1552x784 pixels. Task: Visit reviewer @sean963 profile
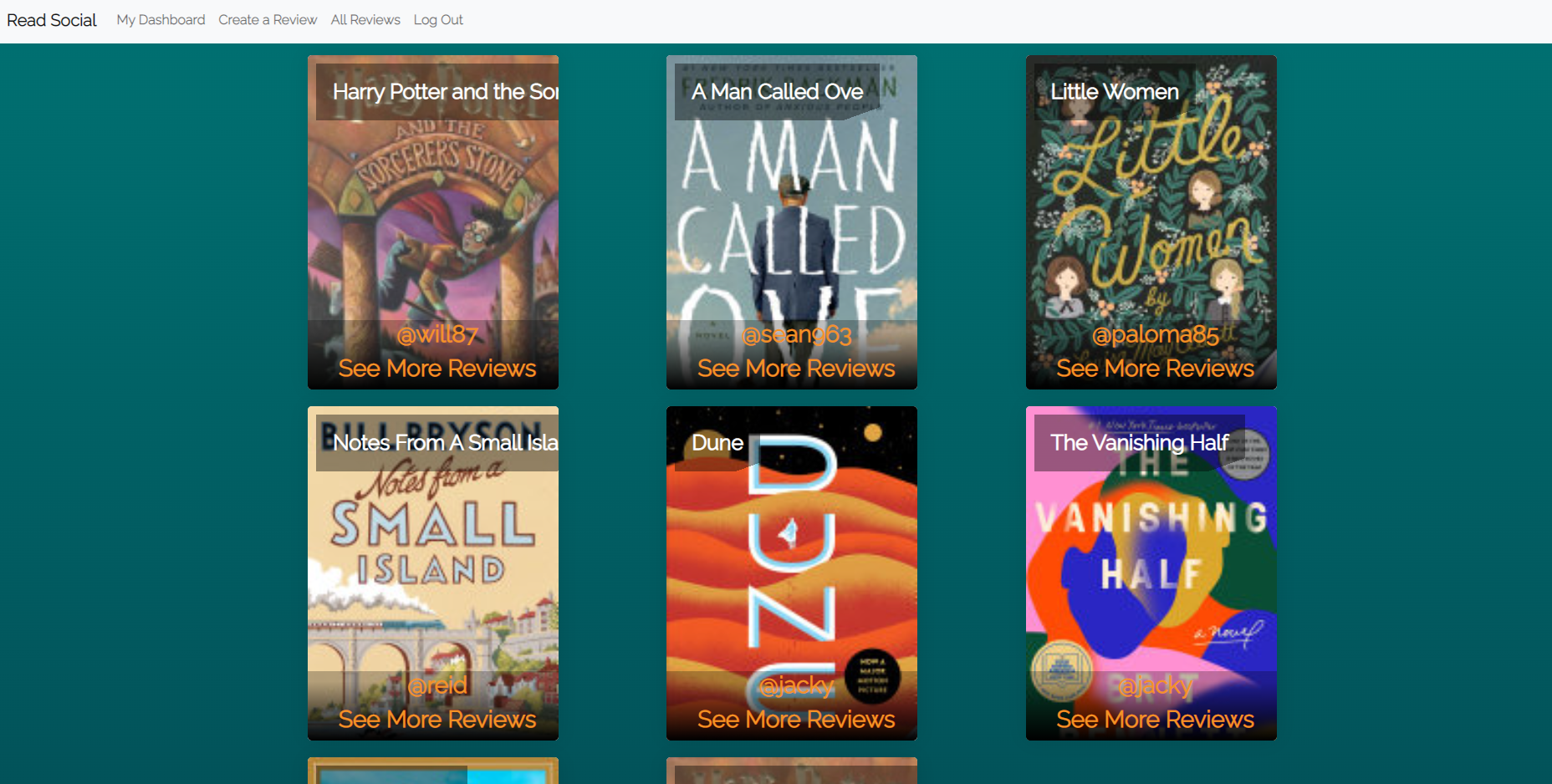pyautogui.click(x=796, y=335)
